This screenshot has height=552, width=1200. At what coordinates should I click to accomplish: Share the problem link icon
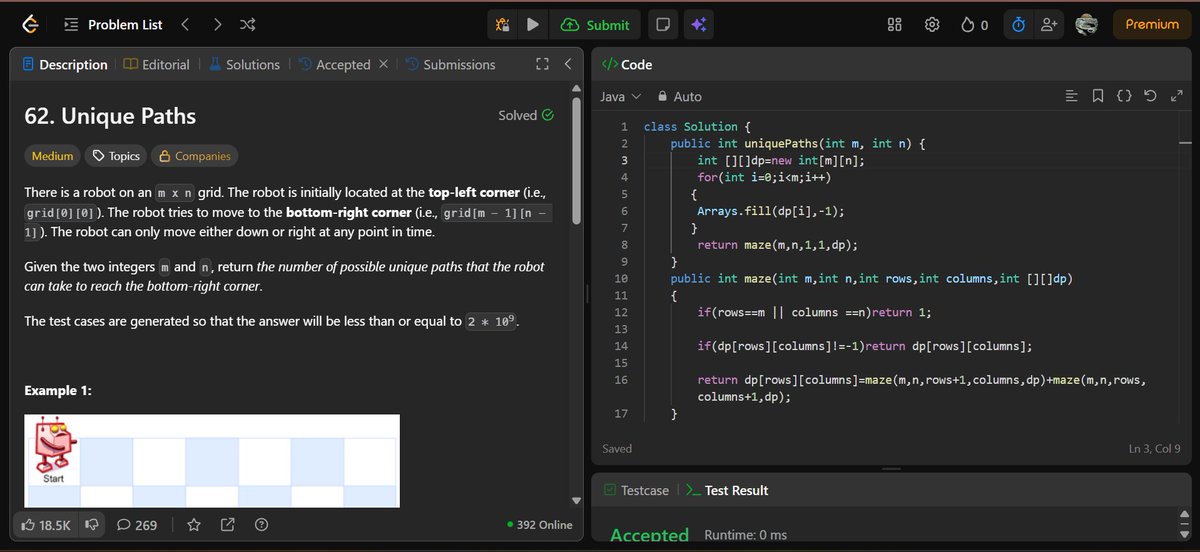click(227, 525)
